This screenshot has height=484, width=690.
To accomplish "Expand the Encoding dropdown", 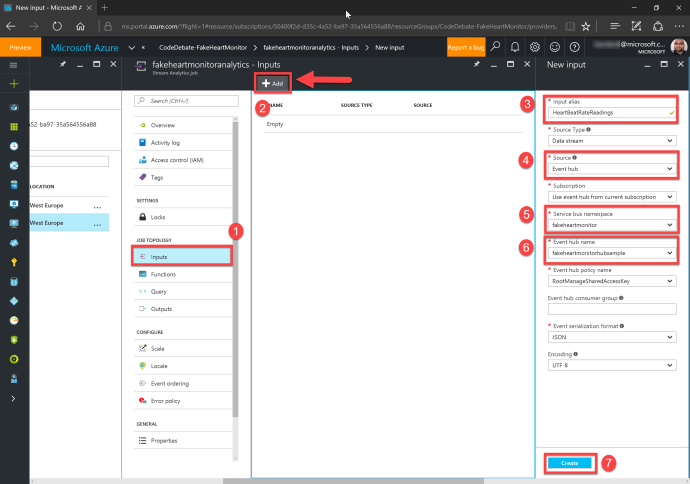I will (612, 365).
